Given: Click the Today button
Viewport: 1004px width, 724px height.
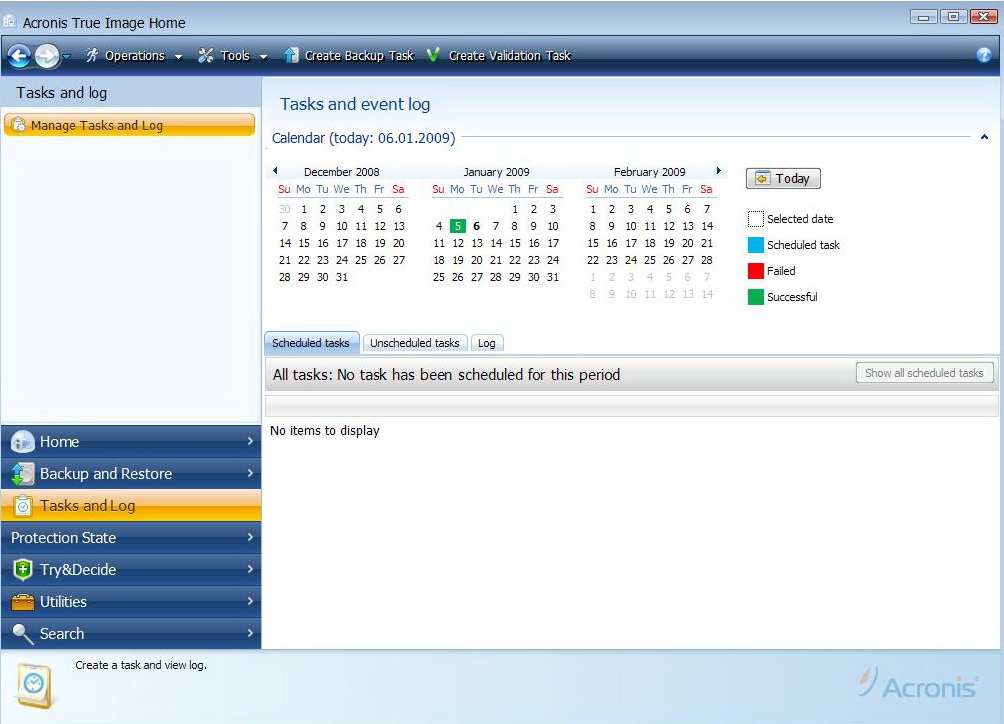Looking at the screenshot, I should (783, 179).
